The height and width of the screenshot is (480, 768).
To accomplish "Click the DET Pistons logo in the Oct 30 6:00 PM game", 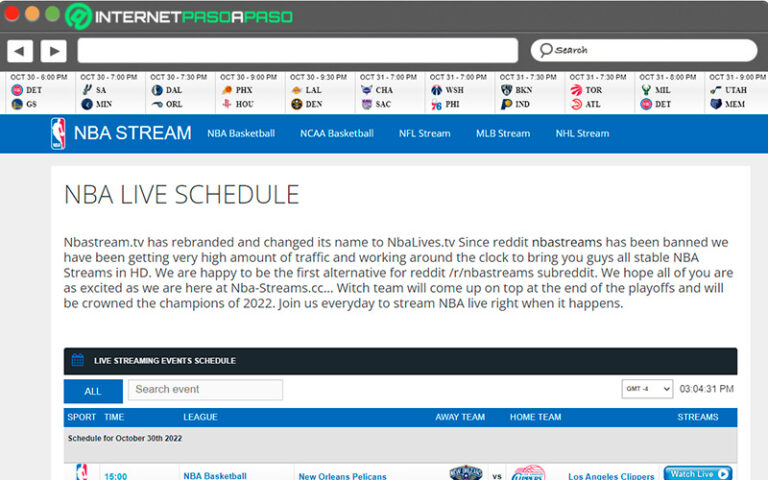I will [x=17, y=90].
